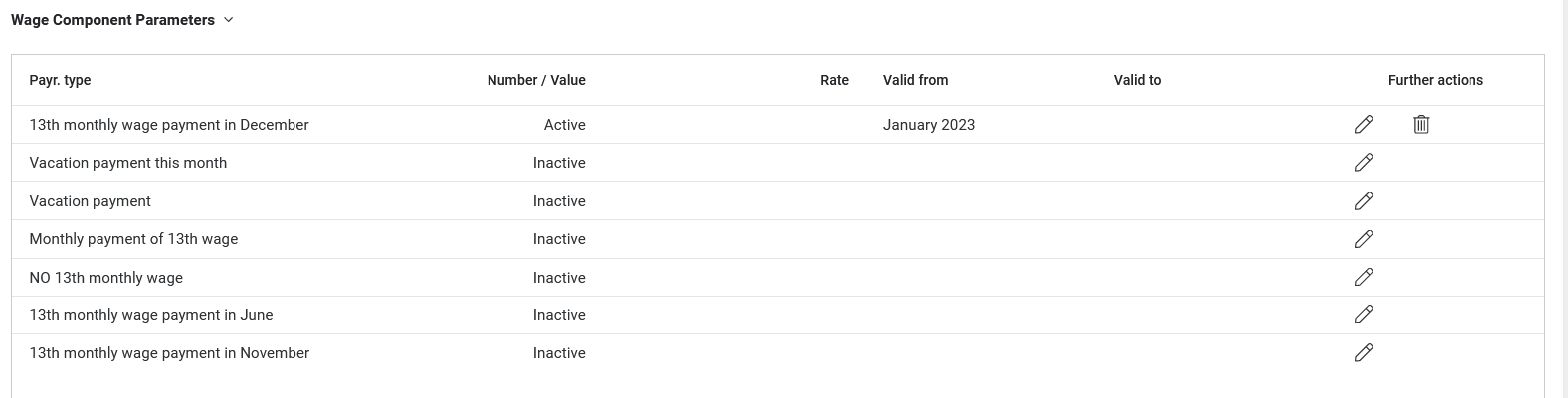Click the Further actions column header
1568x398 pixels.
(x=1435, y=80)
